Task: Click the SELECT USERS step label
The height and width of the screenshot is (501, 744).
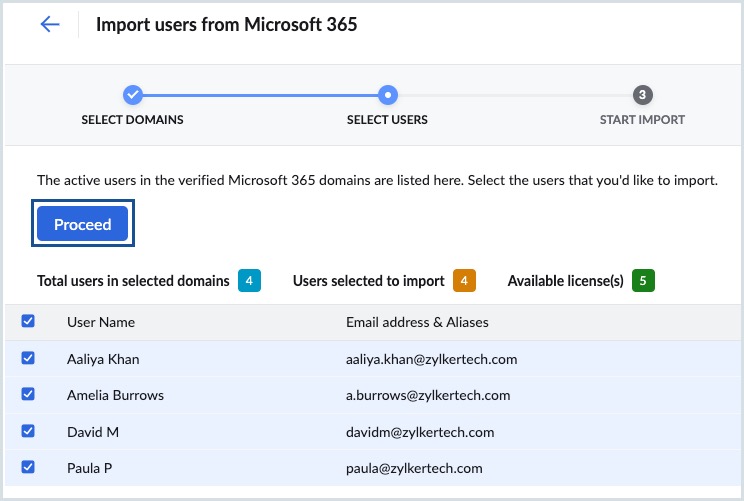Action: point(387,120)
